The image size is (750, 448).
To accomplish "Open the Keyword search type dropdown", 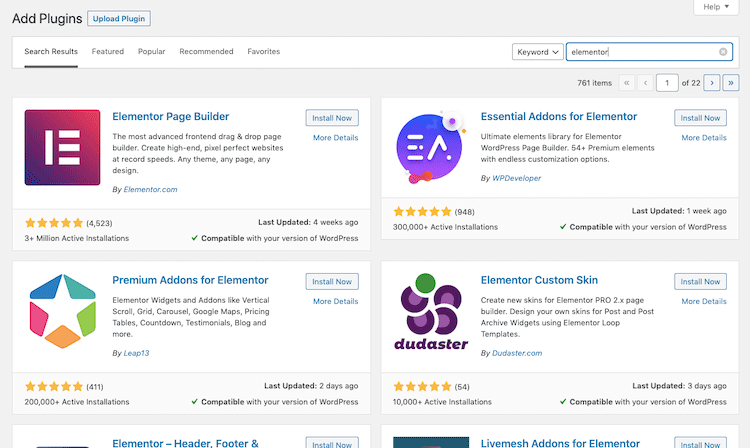I will point(538,52).
